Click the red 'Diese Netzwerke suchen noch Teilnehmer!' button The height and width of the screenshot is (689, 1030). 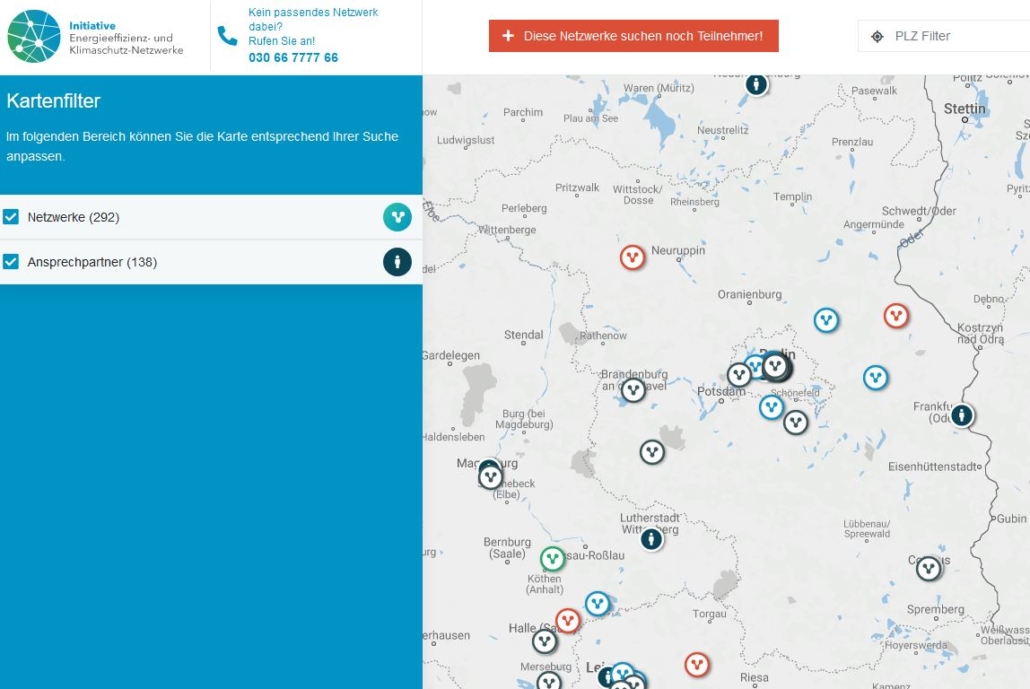pyautogui.click(x=633, y=36)
